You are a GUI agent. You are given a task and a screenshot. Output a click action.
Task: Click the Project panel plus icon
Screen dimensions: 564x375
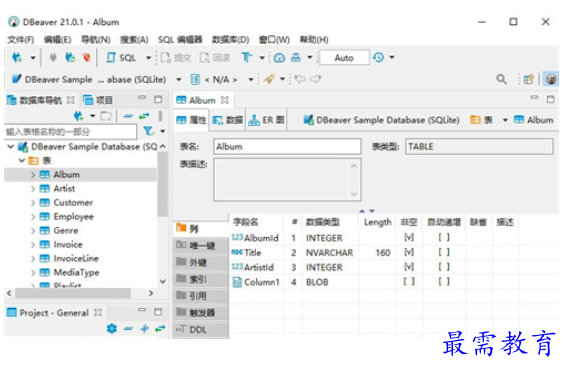pos(145,328)
